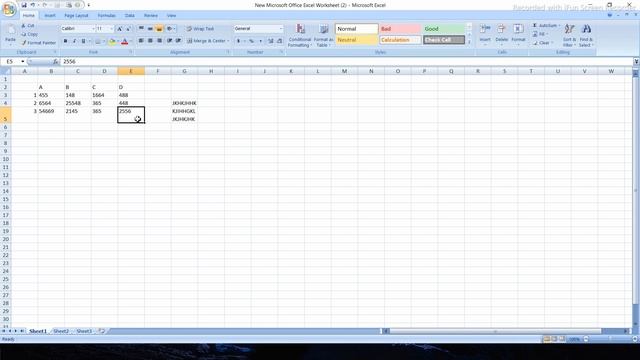
Task: Apply the Check Cell style
Action: coord(444,40)
